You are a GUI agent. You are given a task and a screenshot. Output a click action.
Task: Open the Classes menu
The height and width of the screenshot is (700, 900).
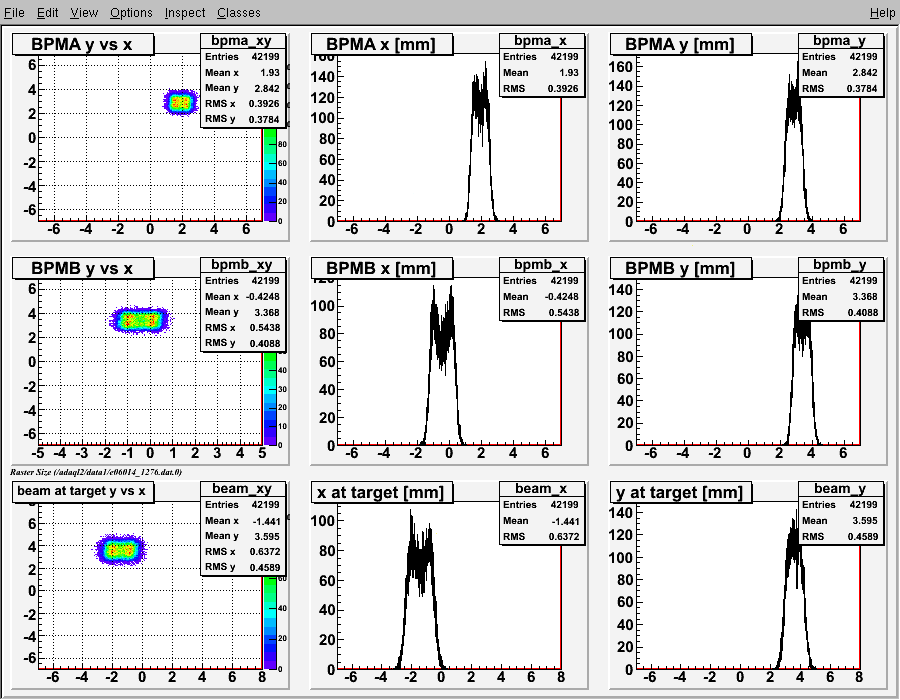[x=239, y=13]
